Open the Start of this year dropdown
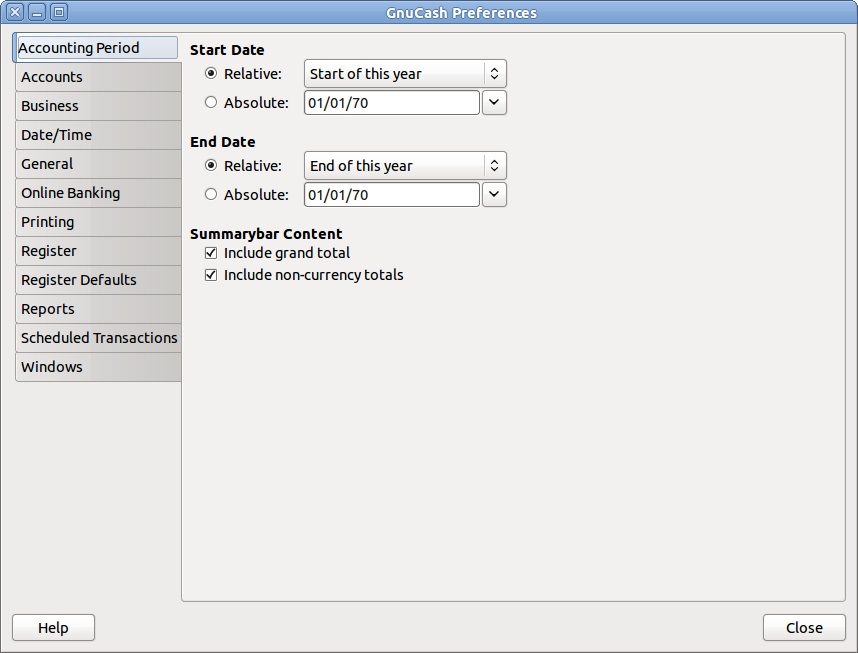 tap(405, 74)
